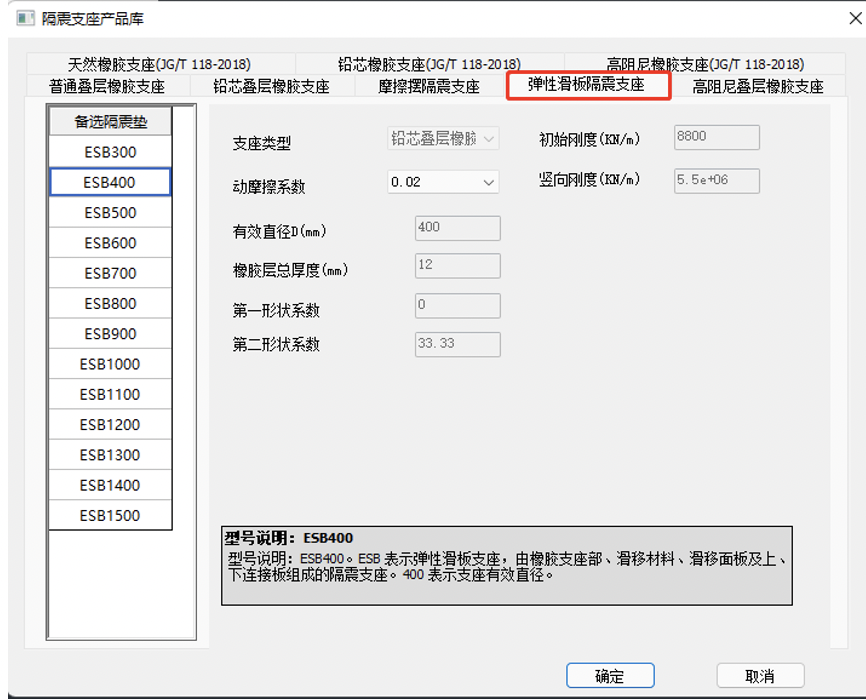Pick ESB1000 from the list

[108, 364]
